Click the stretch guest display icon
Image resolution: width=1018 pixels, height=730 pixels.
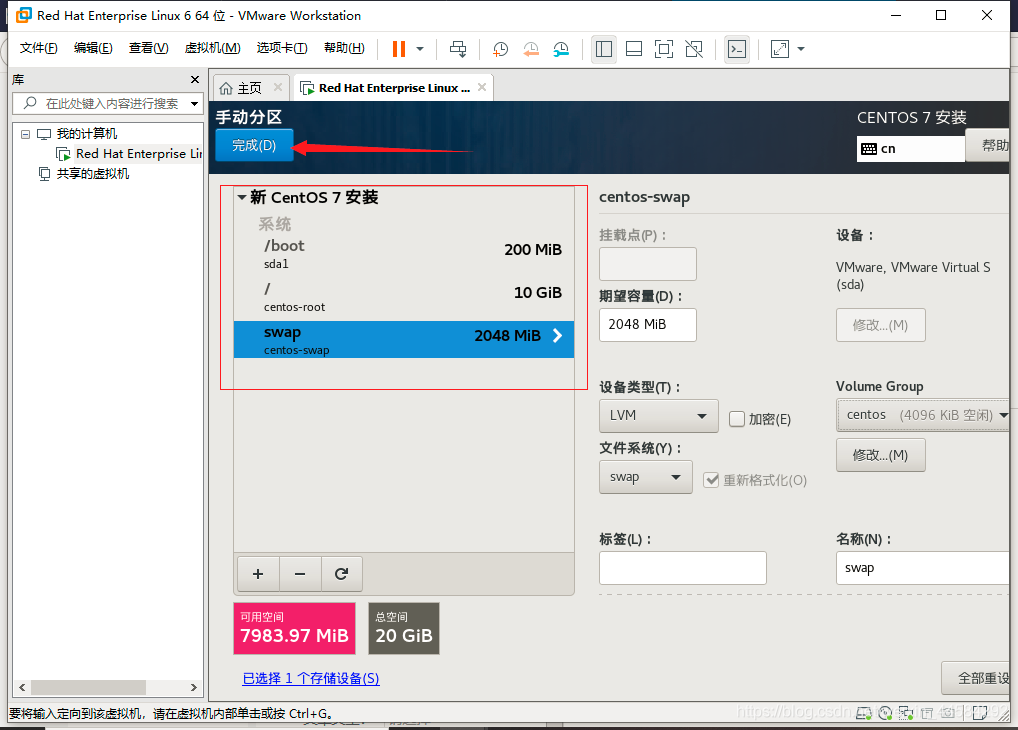tap(780, 49)
